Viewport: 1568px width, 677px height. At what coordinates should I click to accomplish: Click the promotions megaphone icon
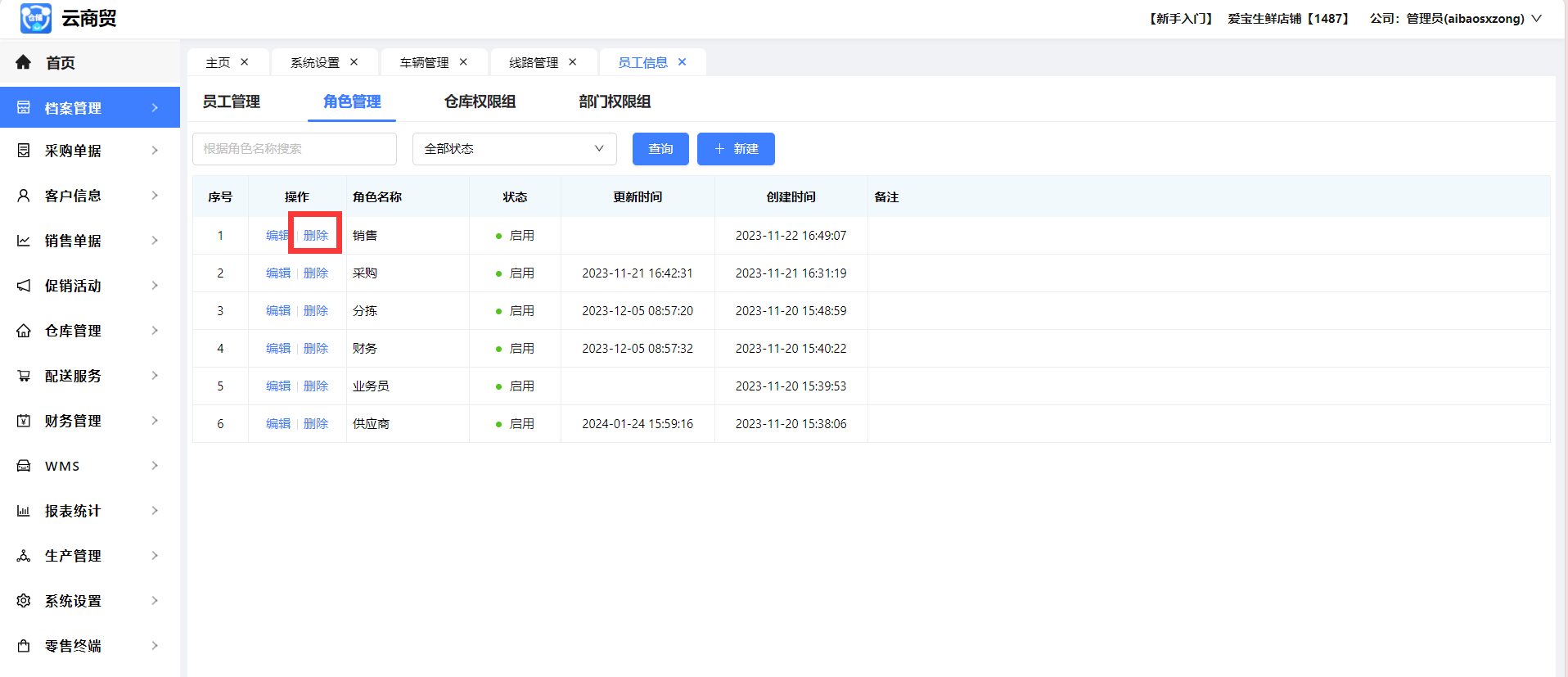pyautogui.click(x=24, y=286)
